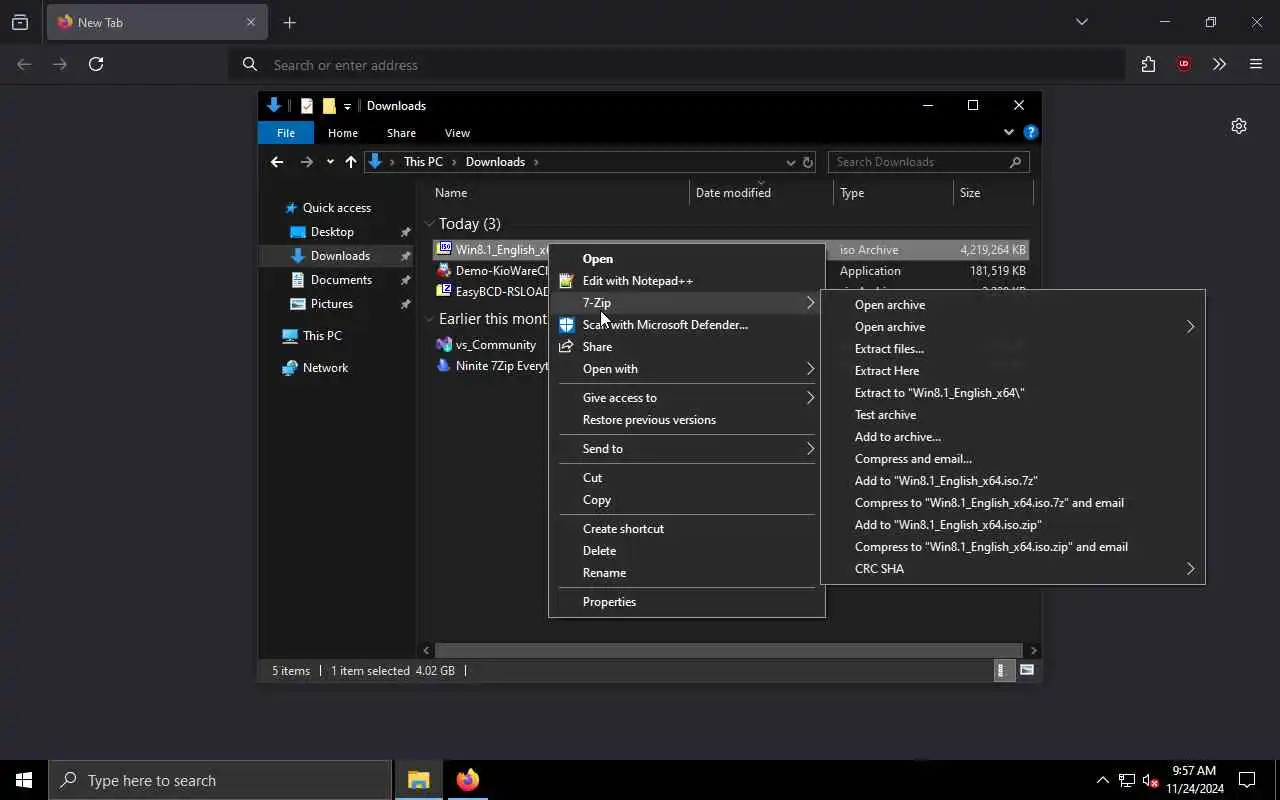Click the uBlock Origin toolbar icon
The image size is (1280, 800).
pos(1184,64)
